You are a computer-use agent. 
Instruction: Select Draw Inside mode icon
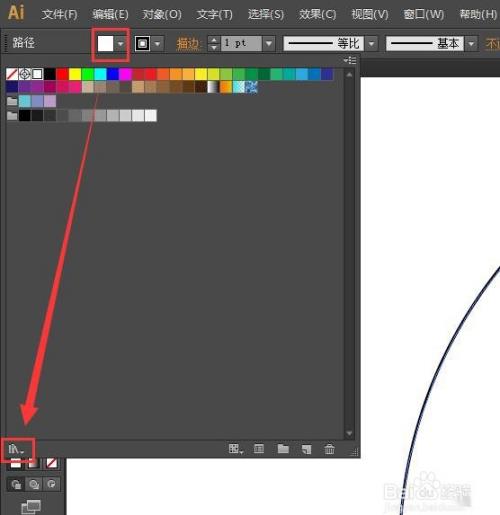(x=51, y=484)
